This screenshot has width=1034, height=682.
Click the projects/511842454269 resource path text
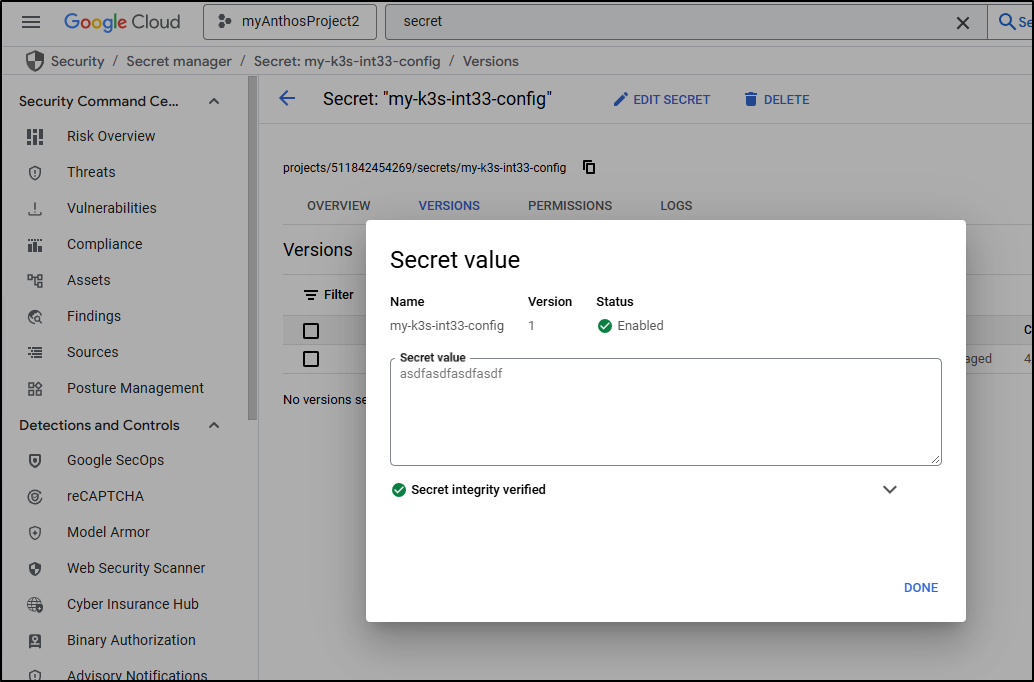(x=424, y=168)
